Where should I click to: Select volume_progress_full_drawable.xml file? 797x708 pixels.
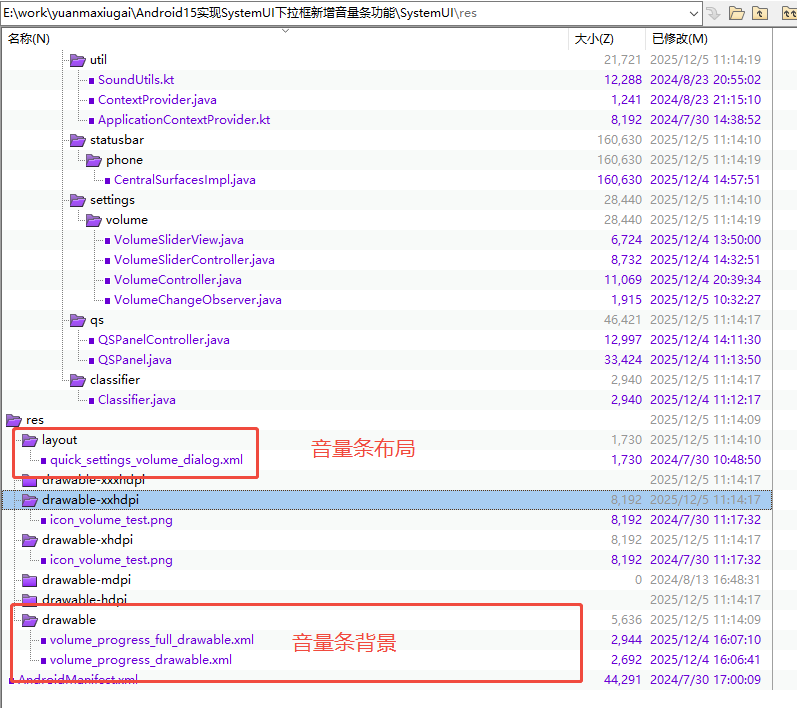click(152, 640)
